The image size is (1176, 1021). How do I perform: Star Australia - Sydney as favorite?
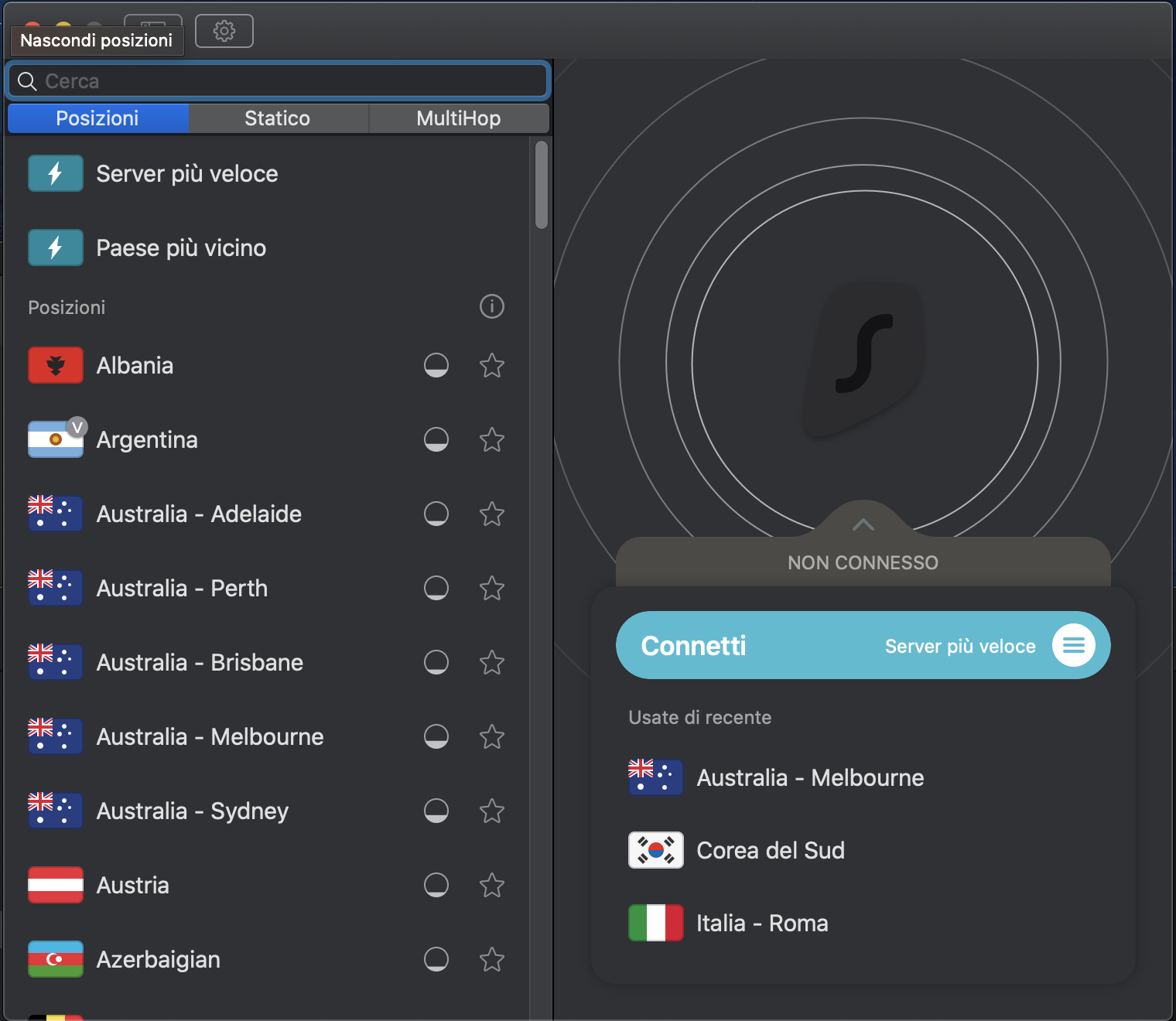coord(492,811)
